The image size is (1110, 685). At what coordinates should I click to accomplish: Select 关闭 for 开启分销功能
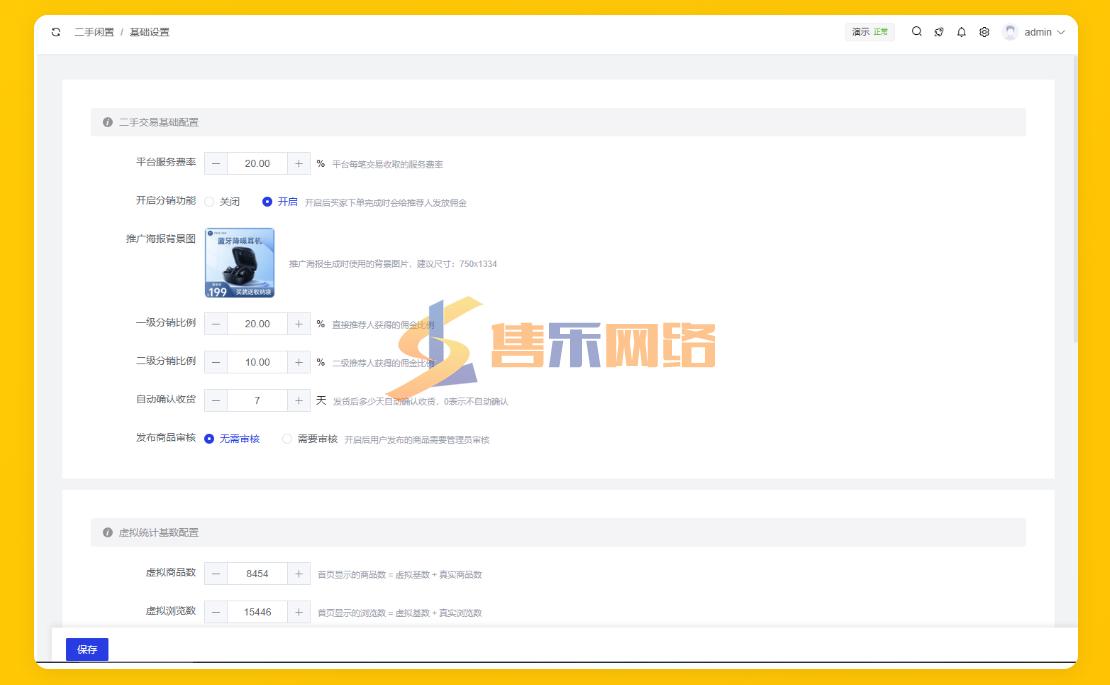(210, 202)
